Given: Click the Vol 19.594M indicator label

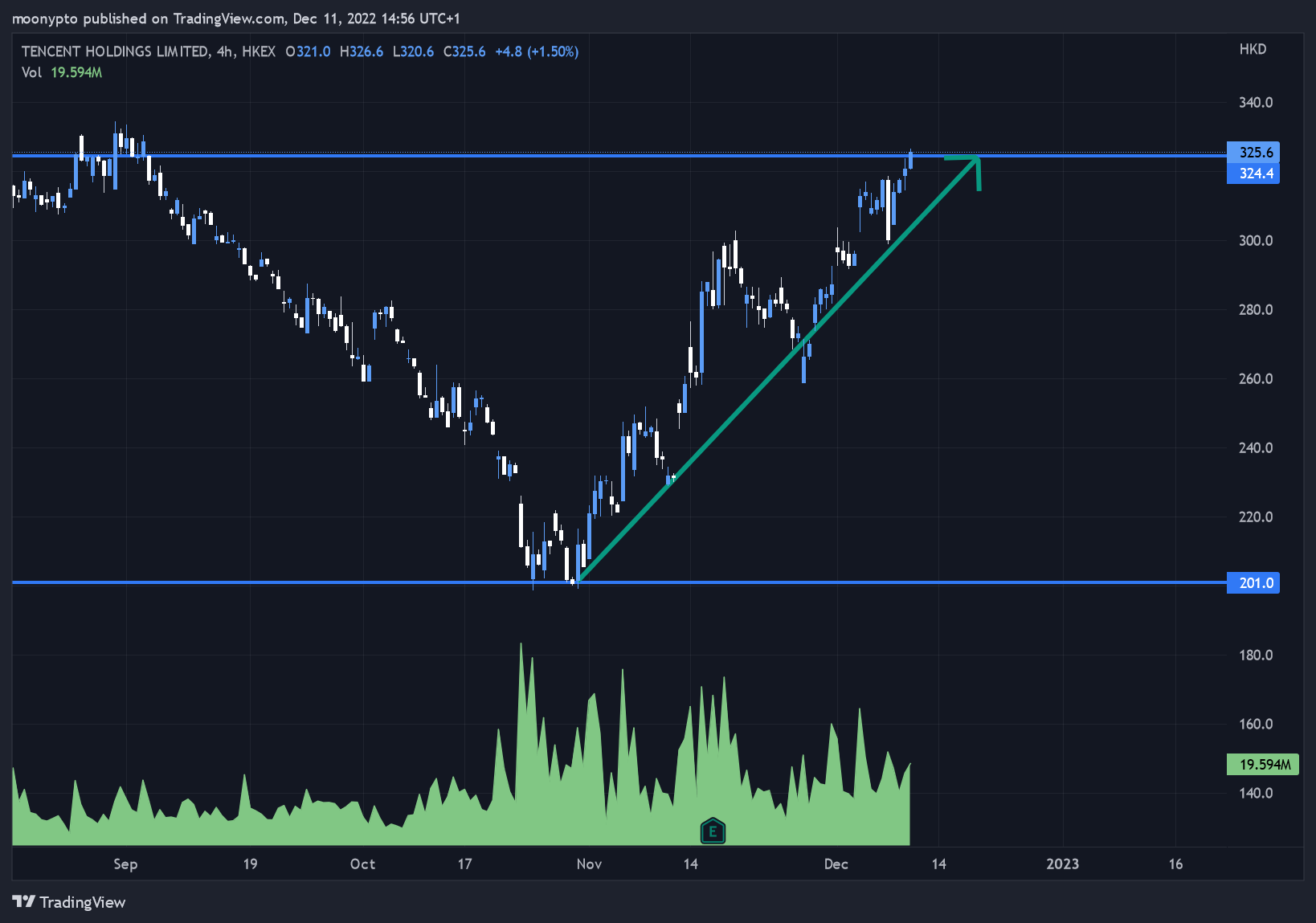Looking at the screenshot, I should click(62, 72).
